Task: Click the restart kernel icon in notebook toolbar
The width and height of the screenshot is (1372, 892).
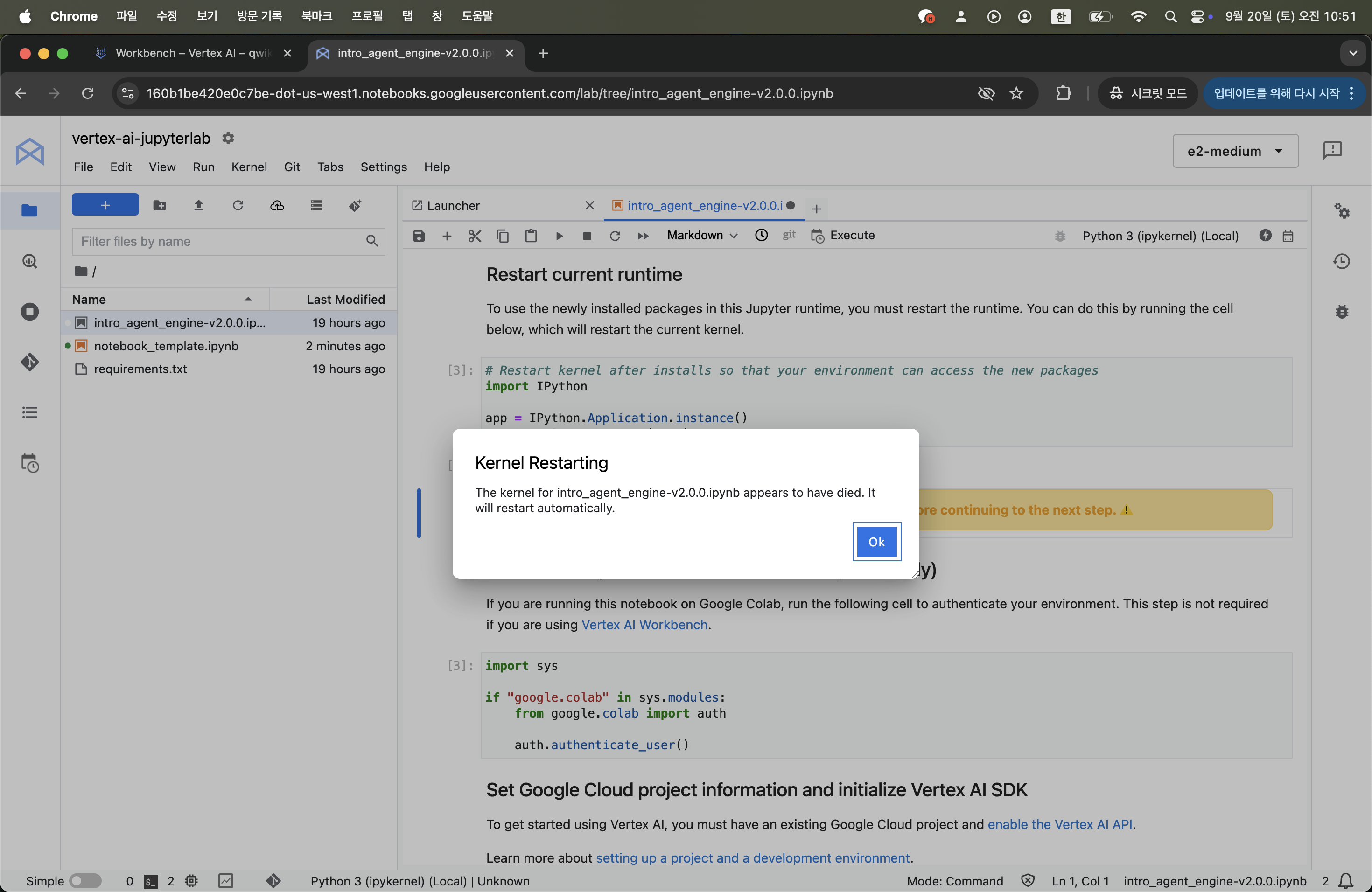Action: click(x=615, y=236)
